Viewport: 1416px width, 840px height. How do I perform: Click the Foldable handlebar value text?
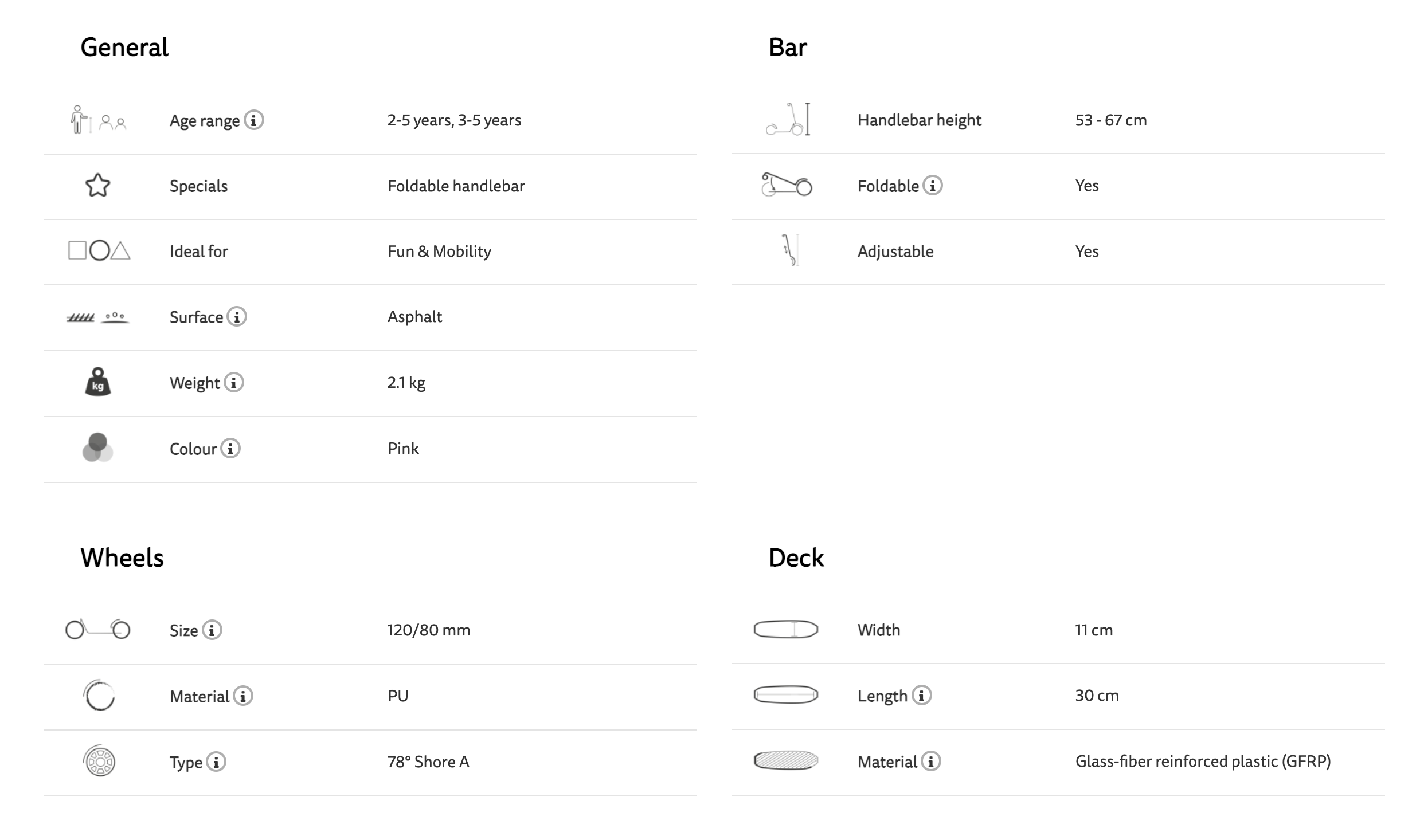point(456,186)
